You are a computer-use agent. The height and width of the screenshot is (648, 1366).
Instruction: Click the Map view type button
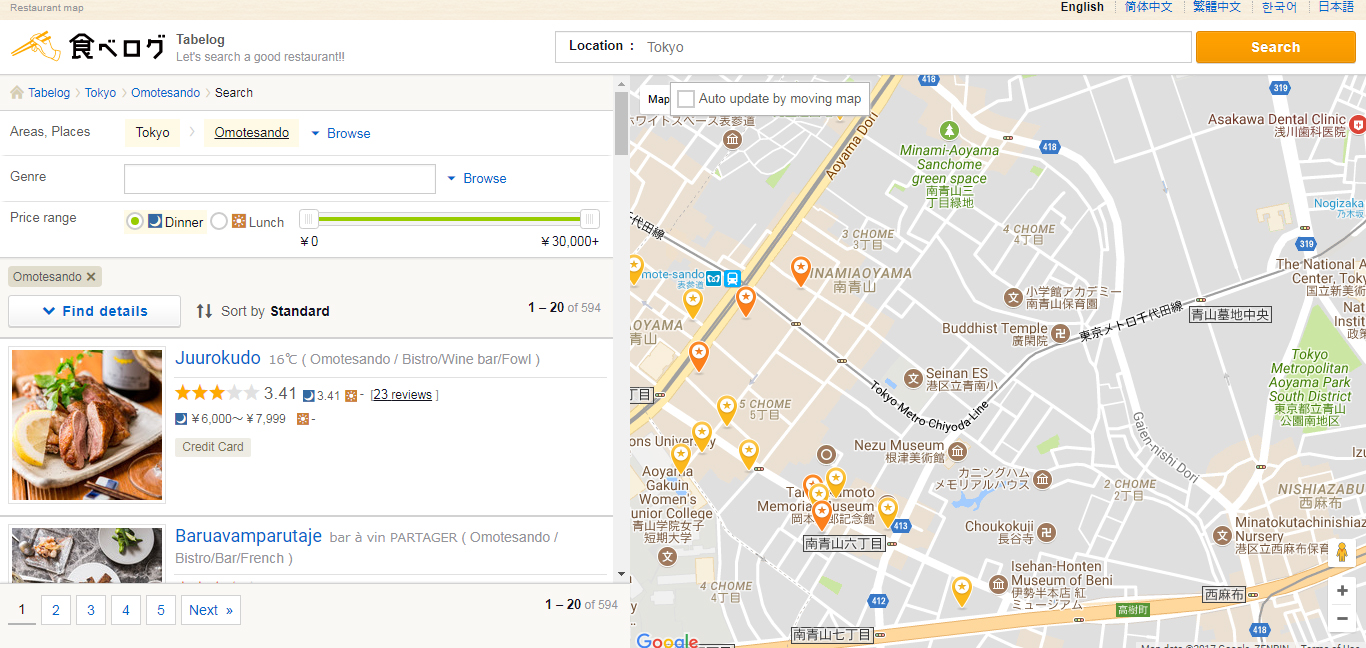(x=658, y=99)
